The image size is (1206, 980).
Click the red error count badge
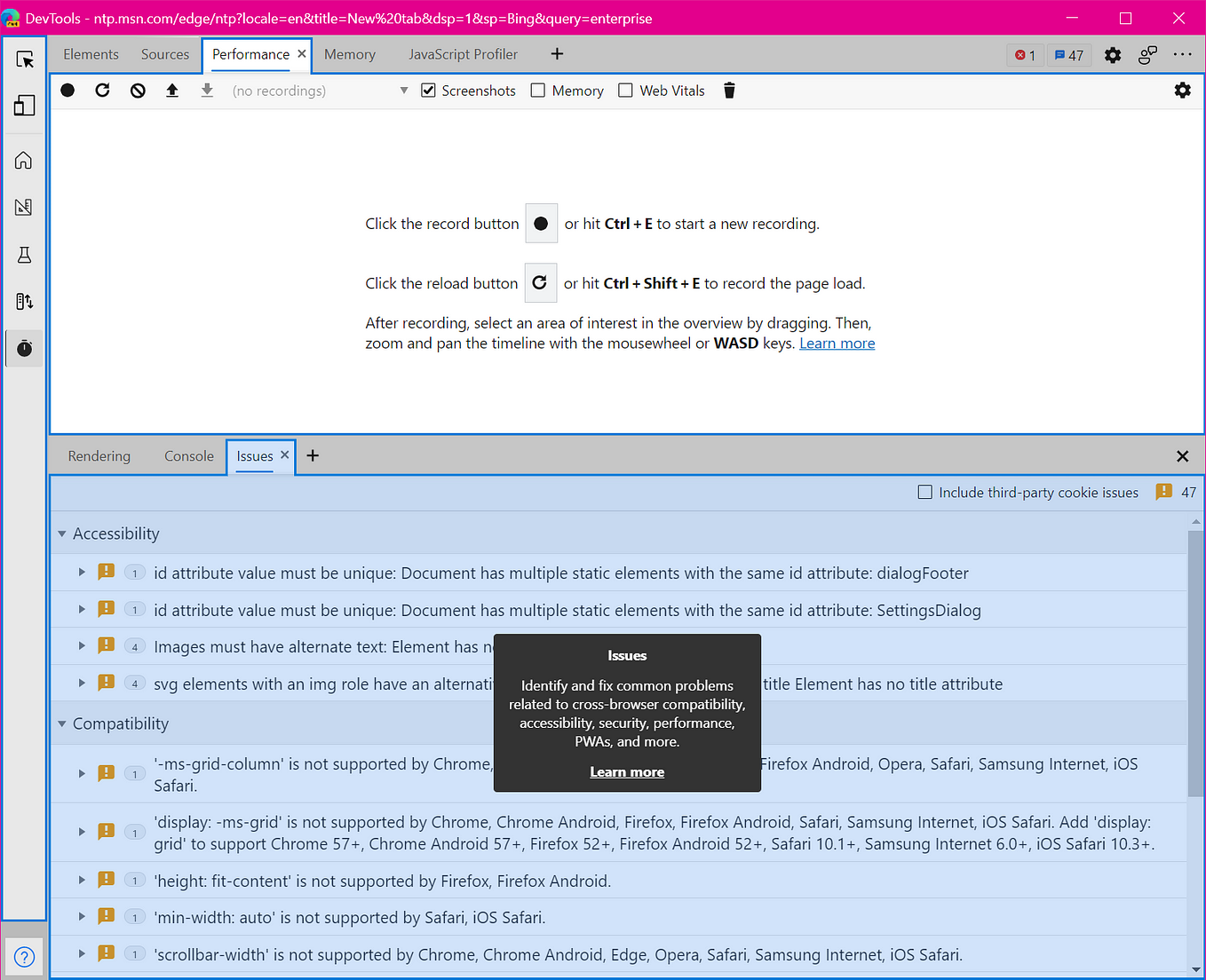coord(1026,55)
